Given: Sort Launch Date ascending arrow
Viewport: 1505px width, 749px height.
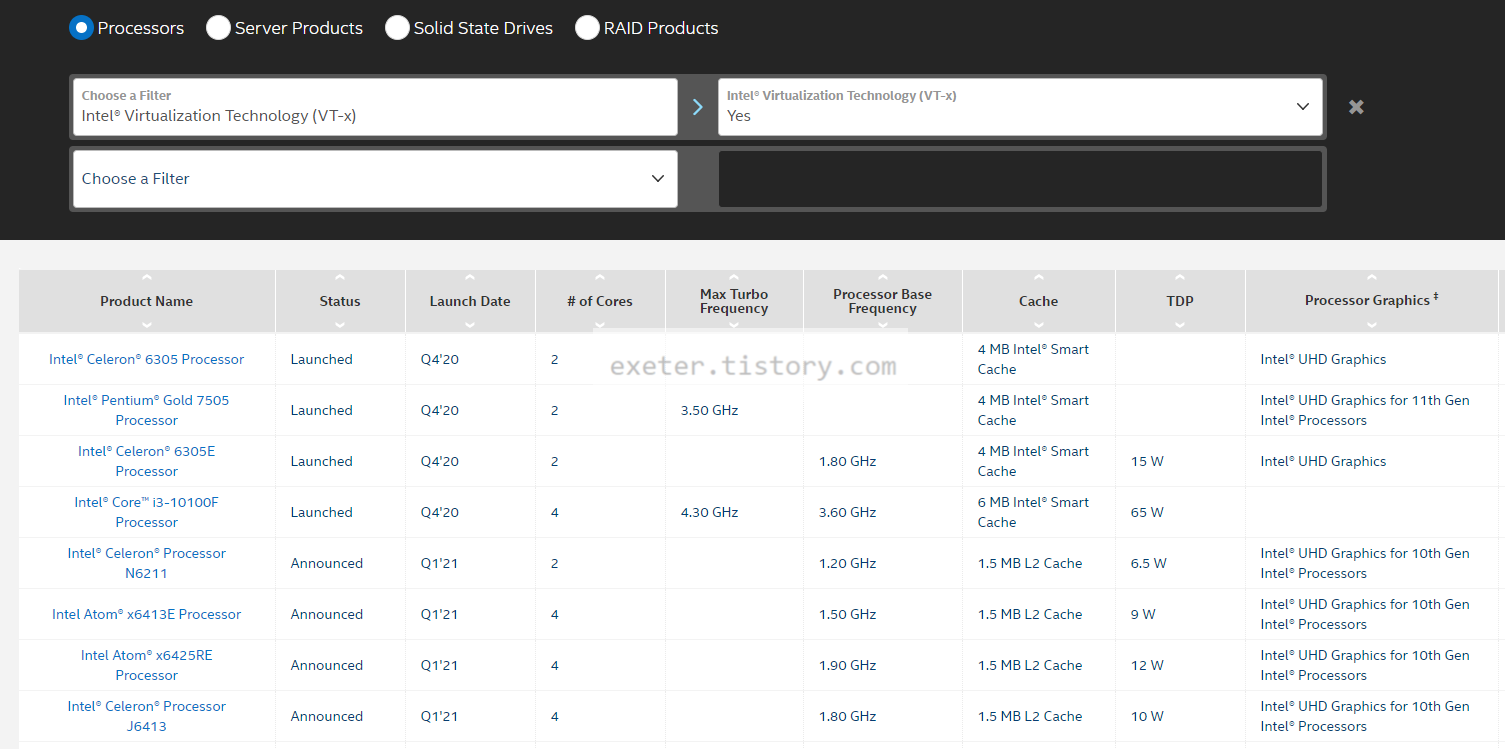Looking at the screenshot, I should [x=470, y=278].
